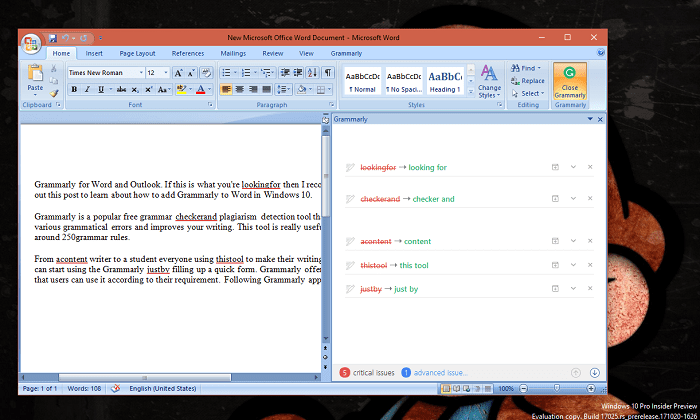Center the text
The width and height of the screenshot is (700, 420).
coord(239,89)
